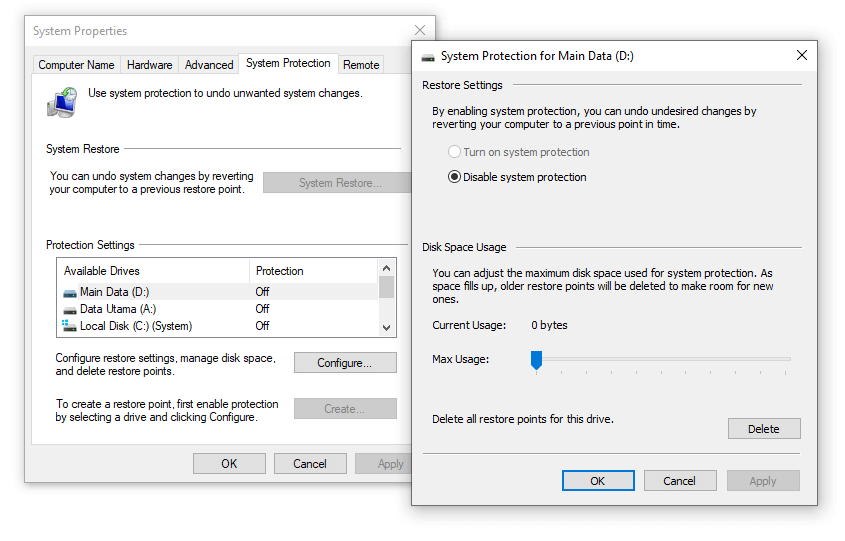The height and width of the screenshot is (541, 845).
Task: Select the System Protection tab
Action: coord(288,63)
